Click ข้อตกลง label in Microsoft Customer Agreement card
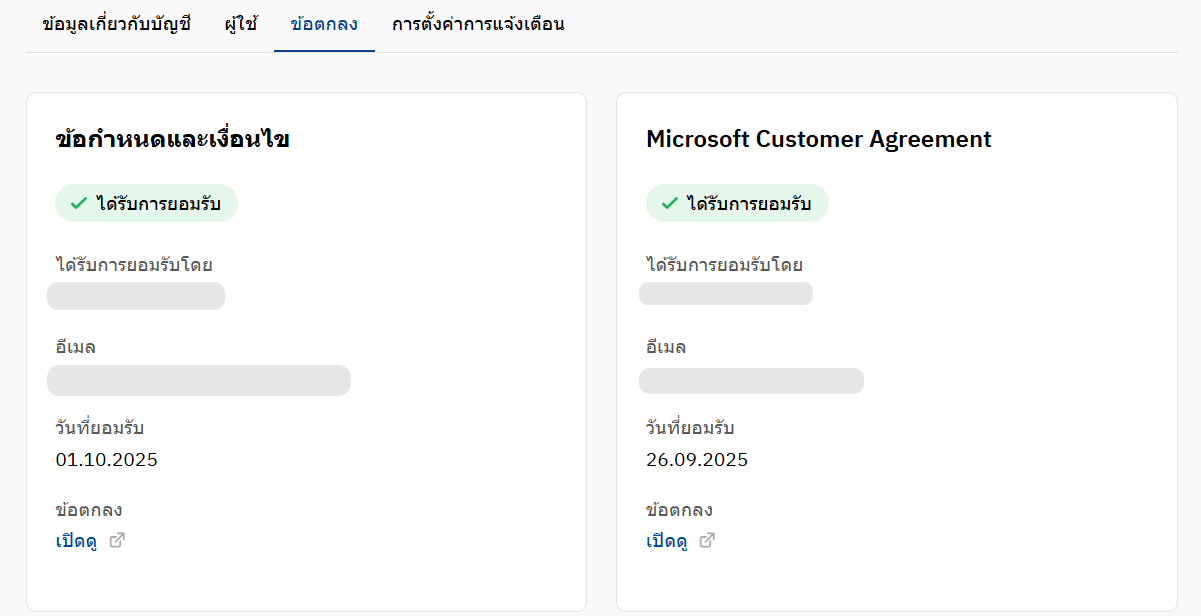 pyautogui.click(x=680, y=510)
